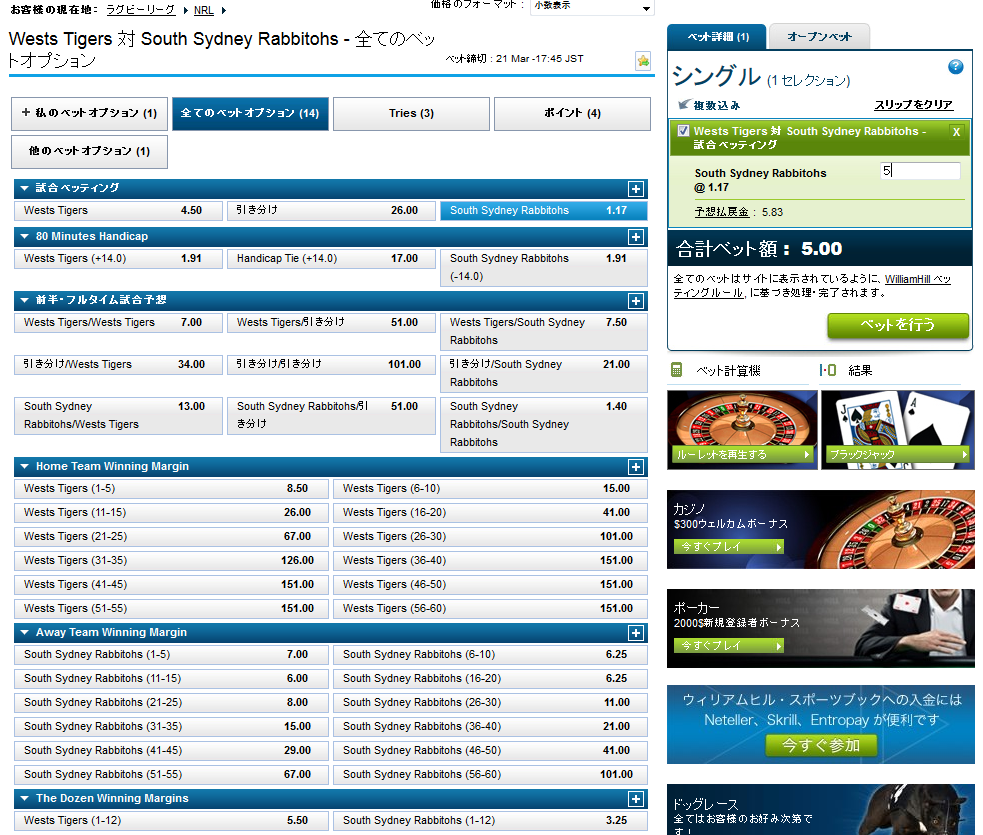Click the help question mark icon
This screenshot has width=983, height=835.
click(x=955, y=67)
